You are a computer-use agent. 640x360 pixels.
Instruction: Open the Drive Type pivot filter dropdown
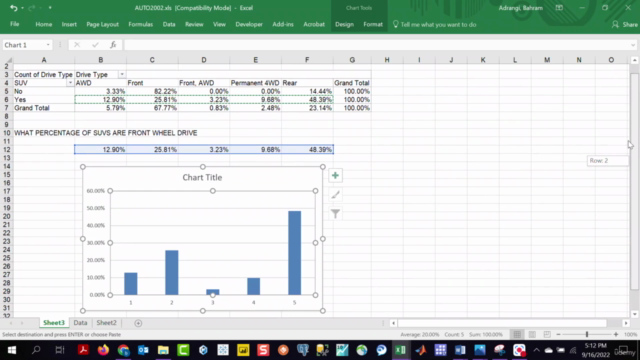tap(122, 75)
